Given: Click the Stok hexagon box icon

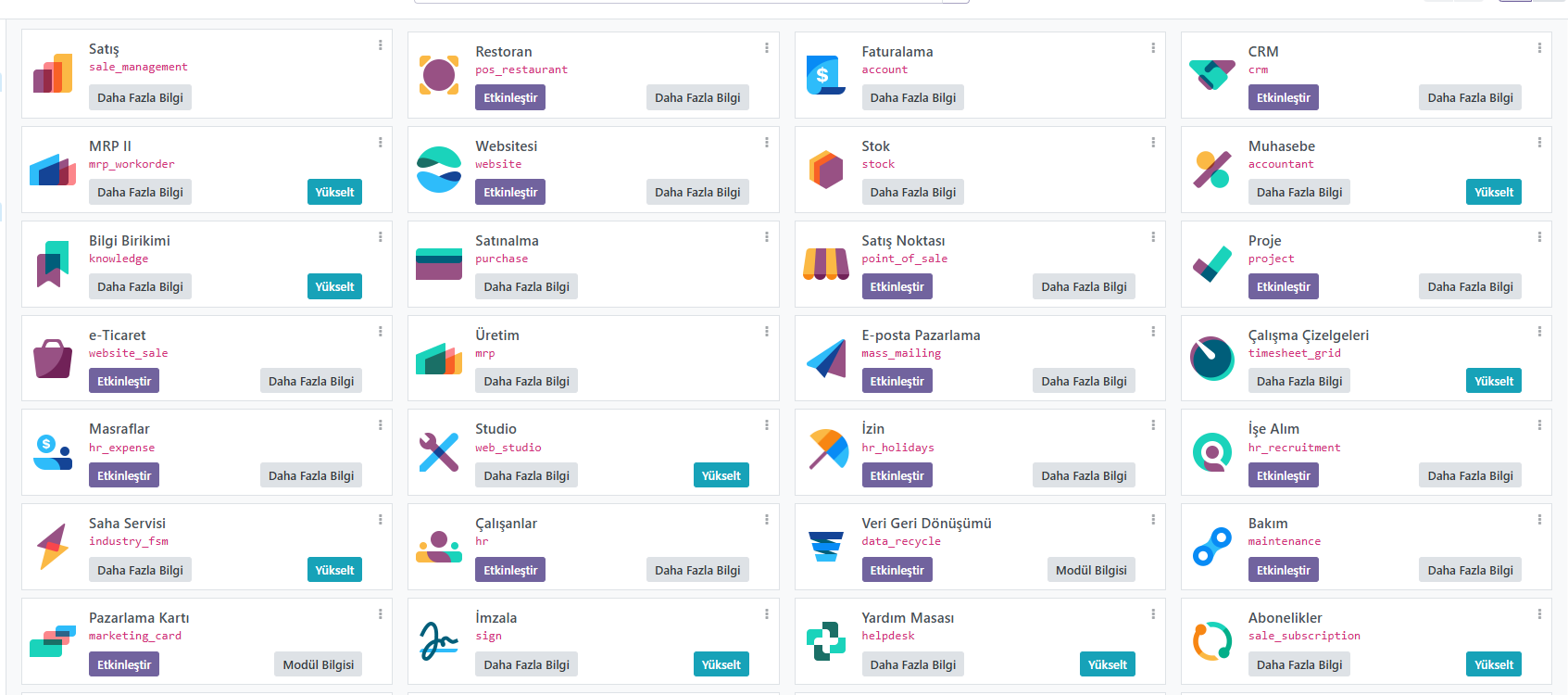Looking at the screenshot, I should [x=825, y=169].
